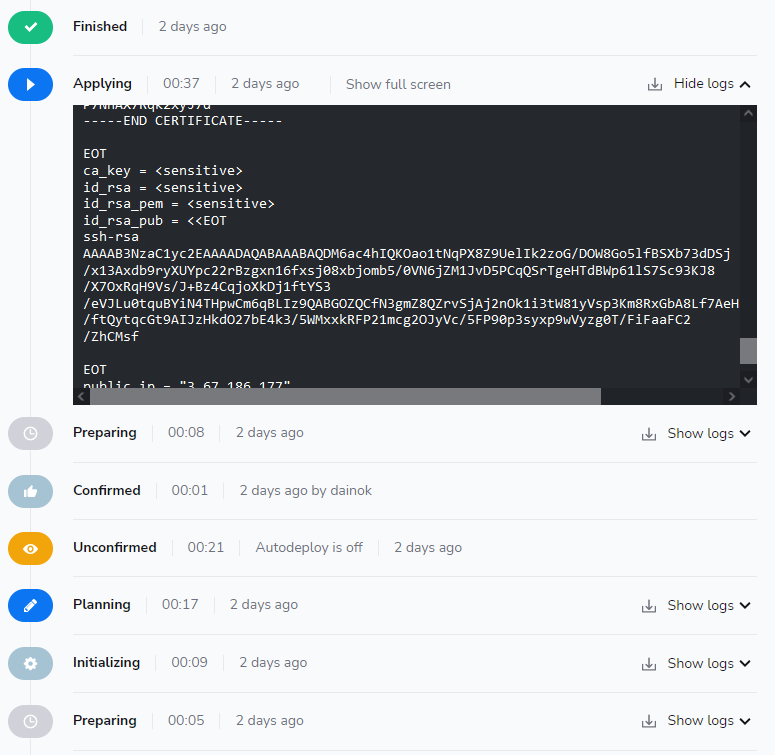Click the Initializing gear icon

point(30,663)
